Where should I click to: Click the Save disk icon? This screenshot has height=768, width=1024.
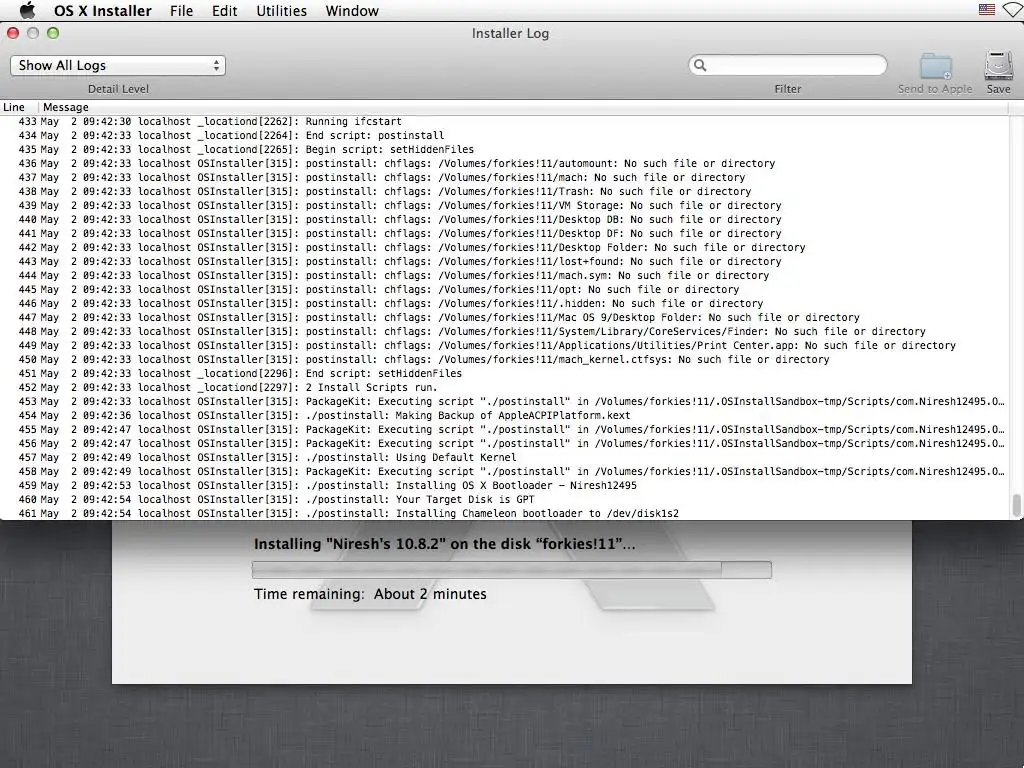click(999, 66)
